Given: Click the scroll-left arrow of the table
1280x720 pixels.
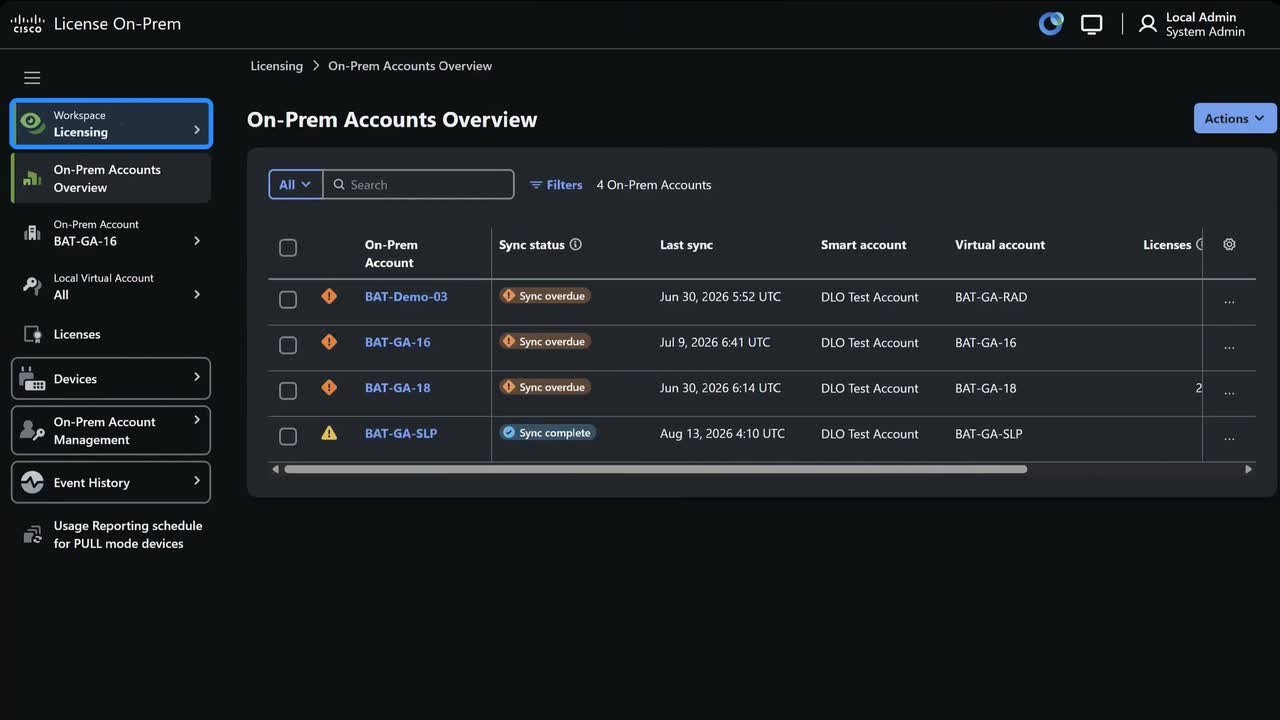Looking at the screenshot, I should click(x=275, y=469).
